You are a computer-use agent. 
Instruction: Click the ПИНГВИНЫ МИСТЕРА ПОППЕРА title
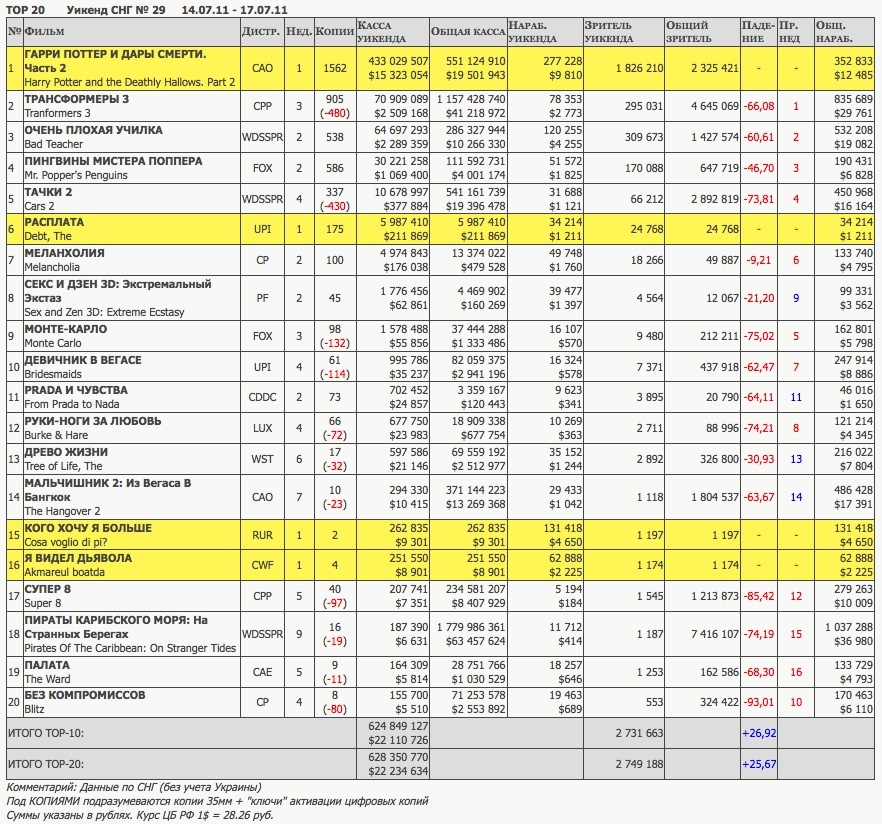113,161
